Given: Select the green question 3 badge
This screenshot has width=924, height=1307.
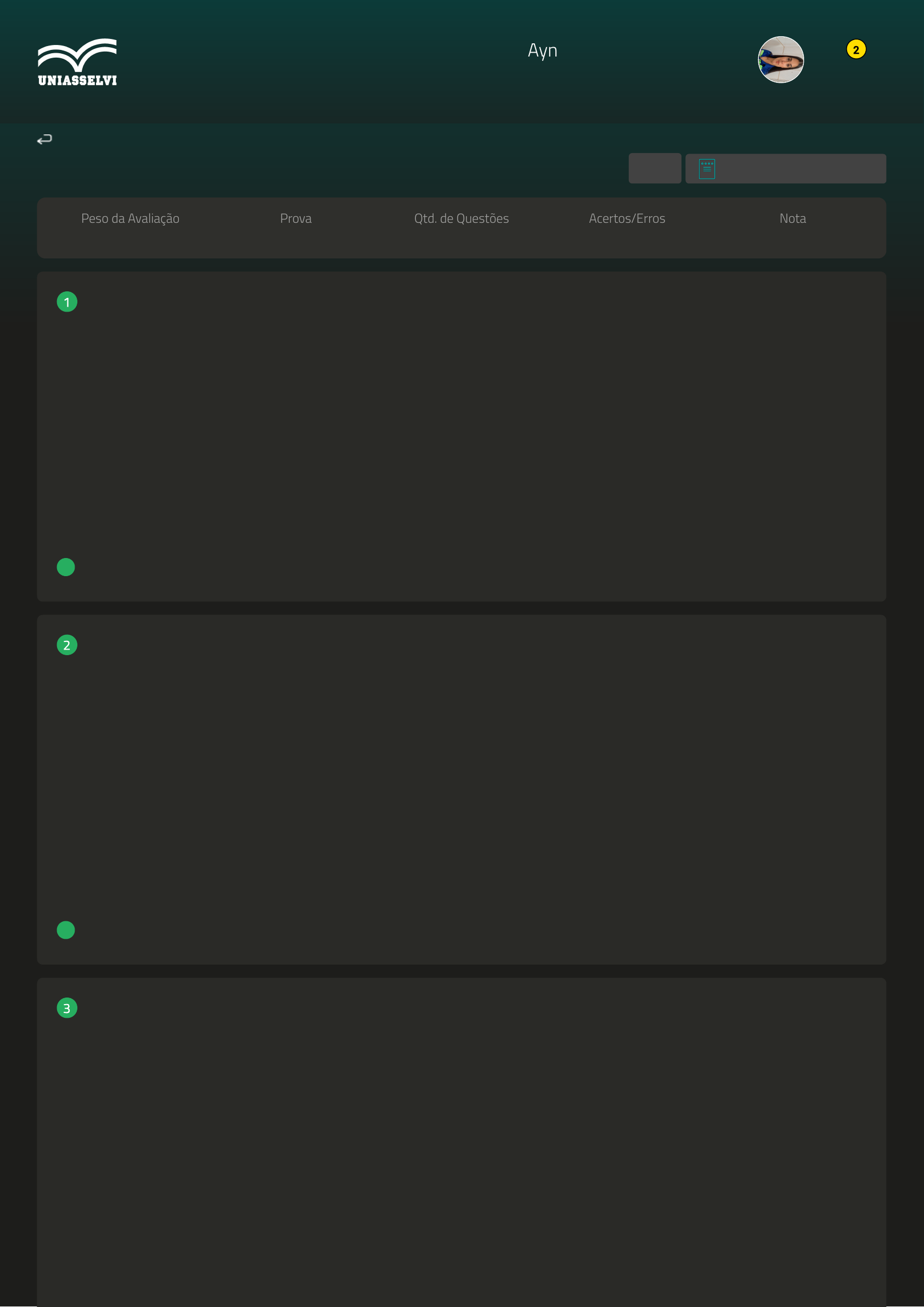Looking at the screenshot, I should pos(66,1008).
